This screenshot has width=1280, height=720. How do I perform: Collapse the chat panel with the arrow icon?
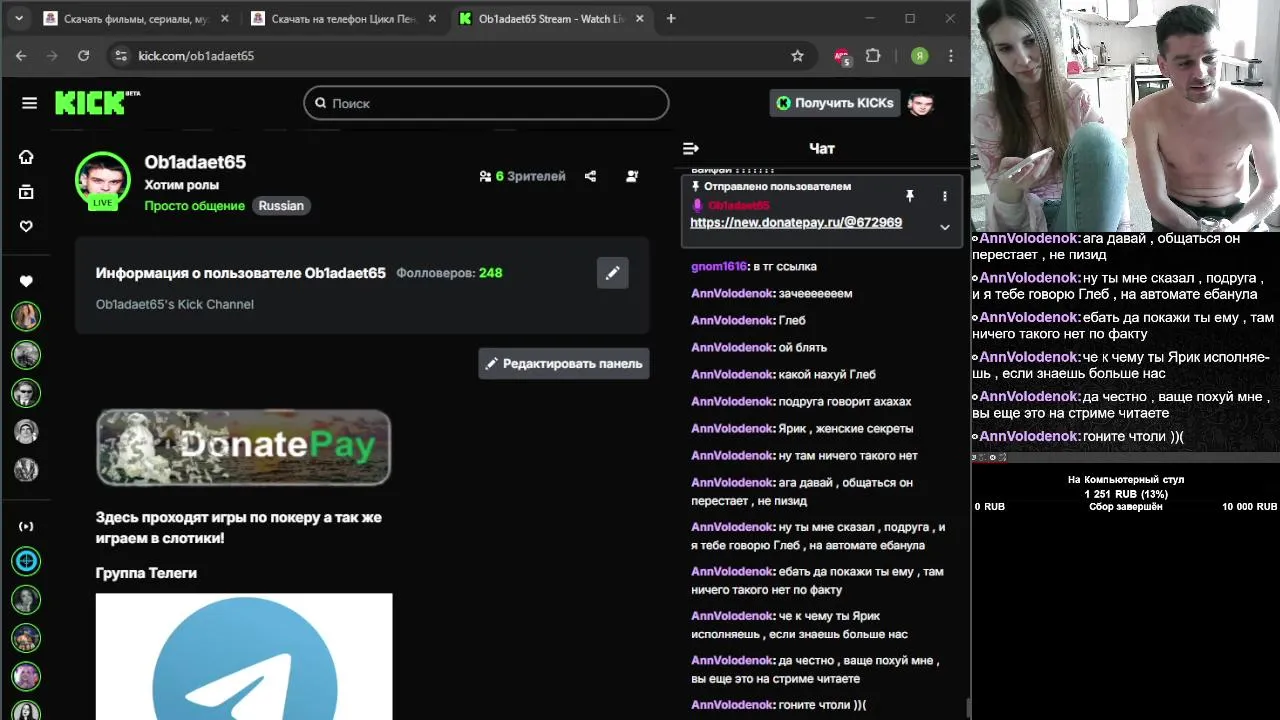pyautogui.click(x=690, y=148)
